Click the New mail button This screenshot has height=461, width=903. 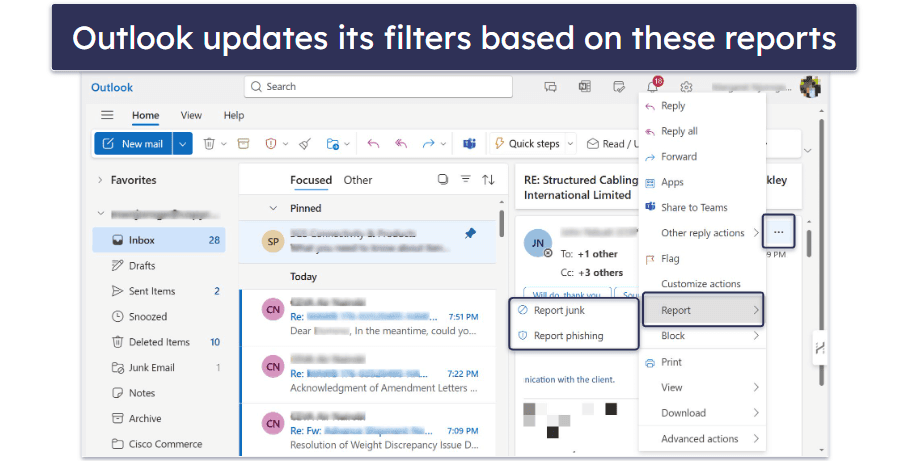click(x=133, y=143)
